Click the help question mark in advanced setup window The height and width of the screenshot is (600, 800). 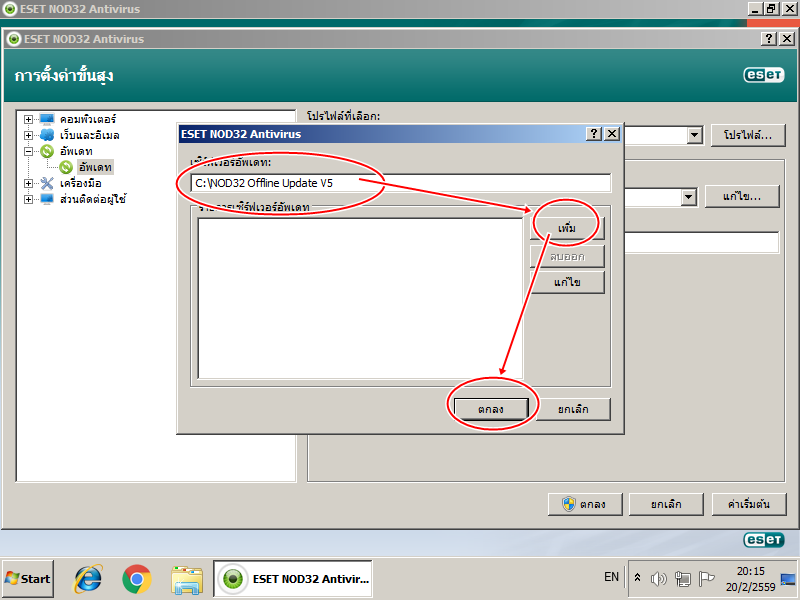point(769,39)
